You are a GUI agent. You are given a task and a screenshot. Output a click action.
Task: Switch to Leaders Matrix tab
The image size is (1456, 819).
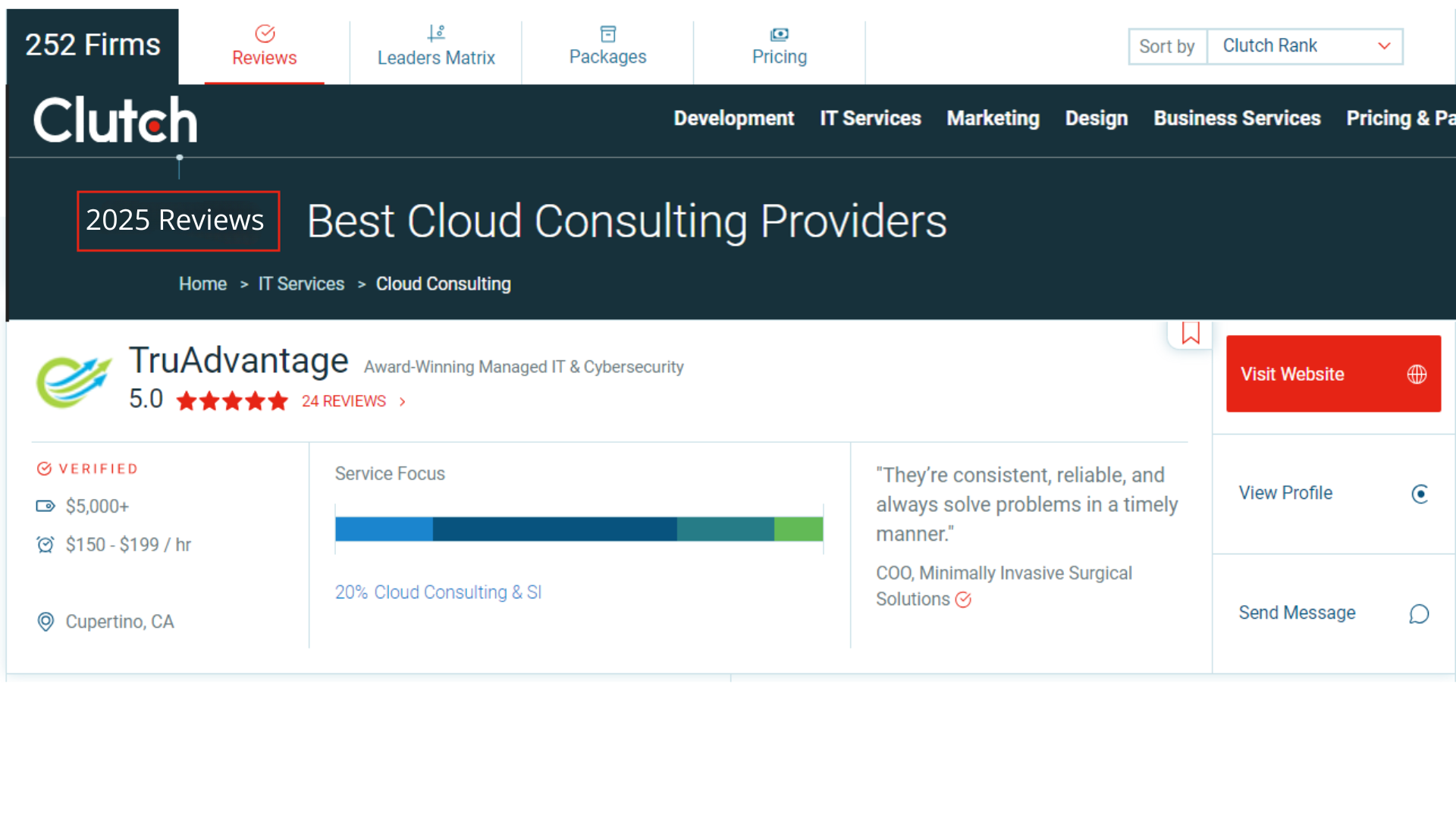click(x=436, y=47)
